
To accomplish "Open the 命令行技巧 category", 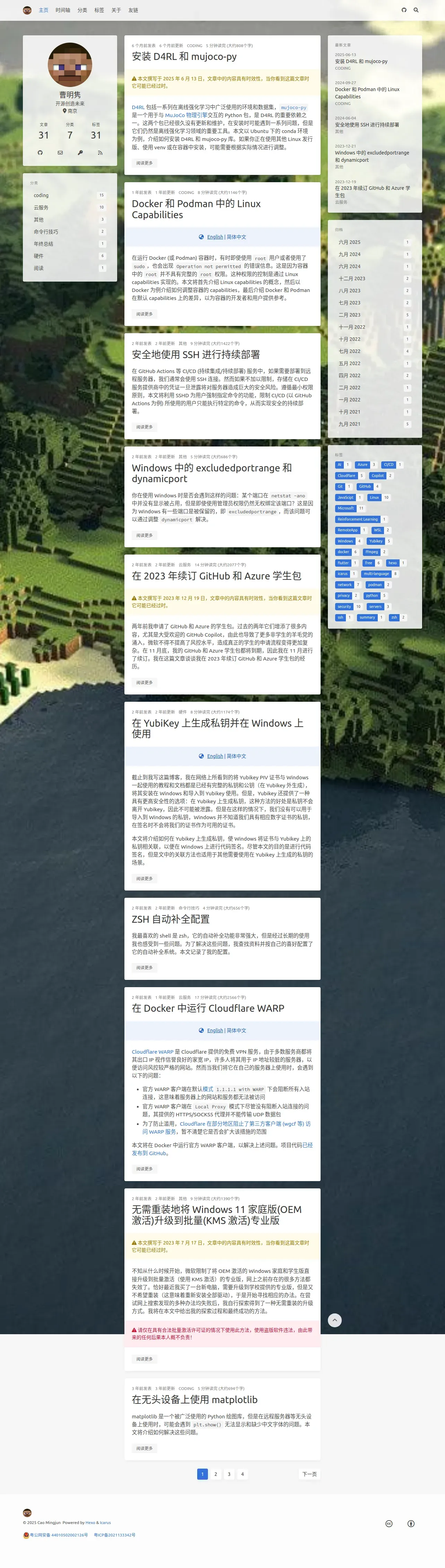I will (x=70, y=232).
